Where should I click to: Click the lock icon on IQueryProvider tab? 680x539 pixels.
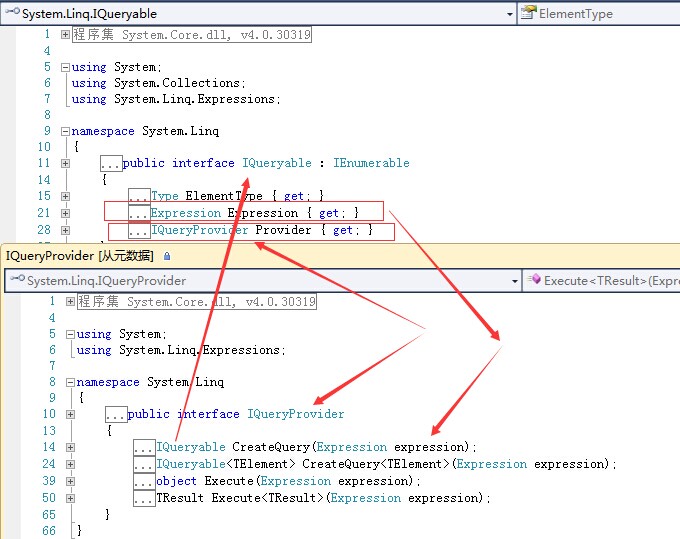pyautogui.click(x=167, y=256)
